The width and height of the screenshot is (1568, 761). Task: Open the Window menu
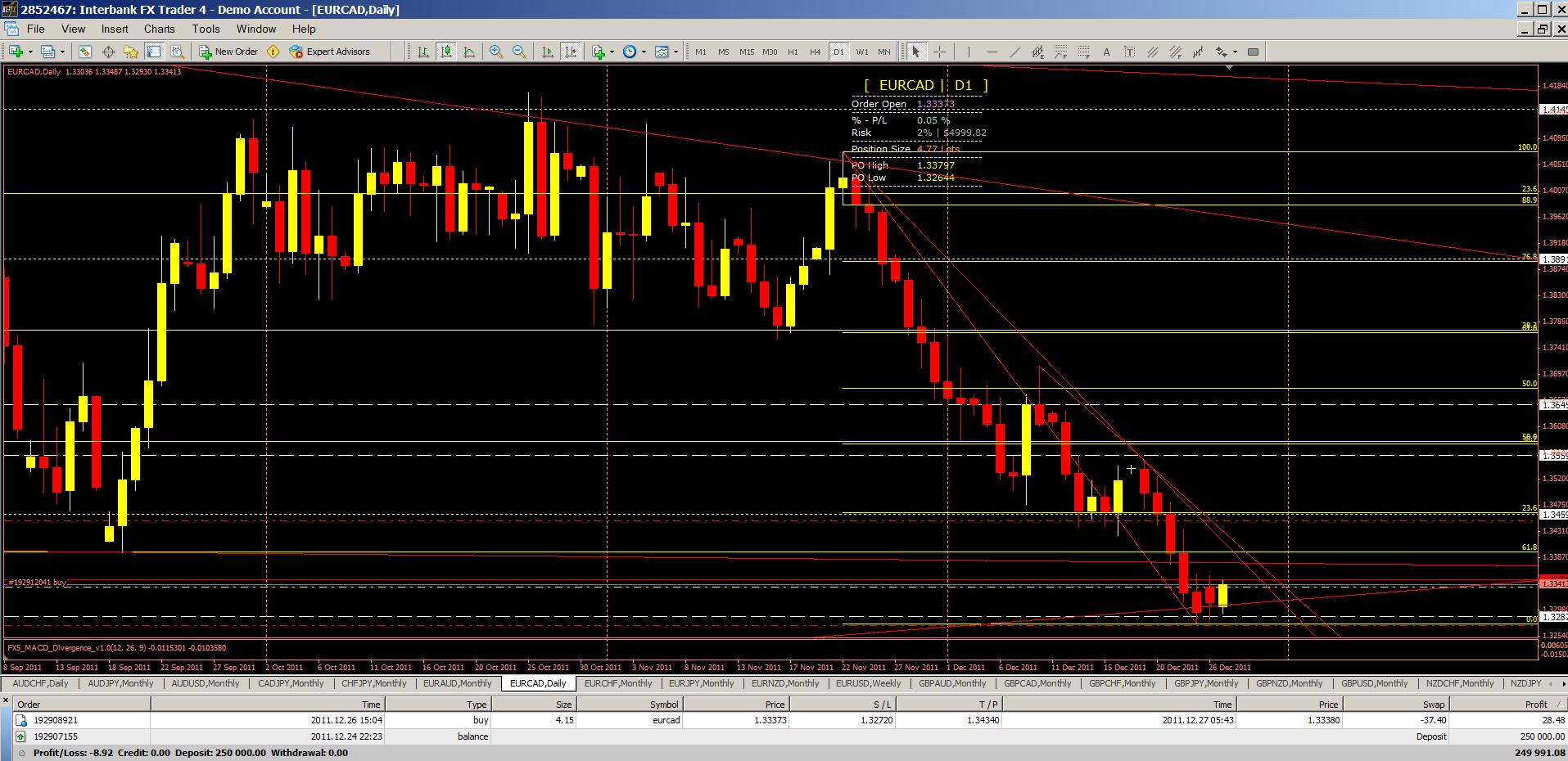click(x=256, y=29)
